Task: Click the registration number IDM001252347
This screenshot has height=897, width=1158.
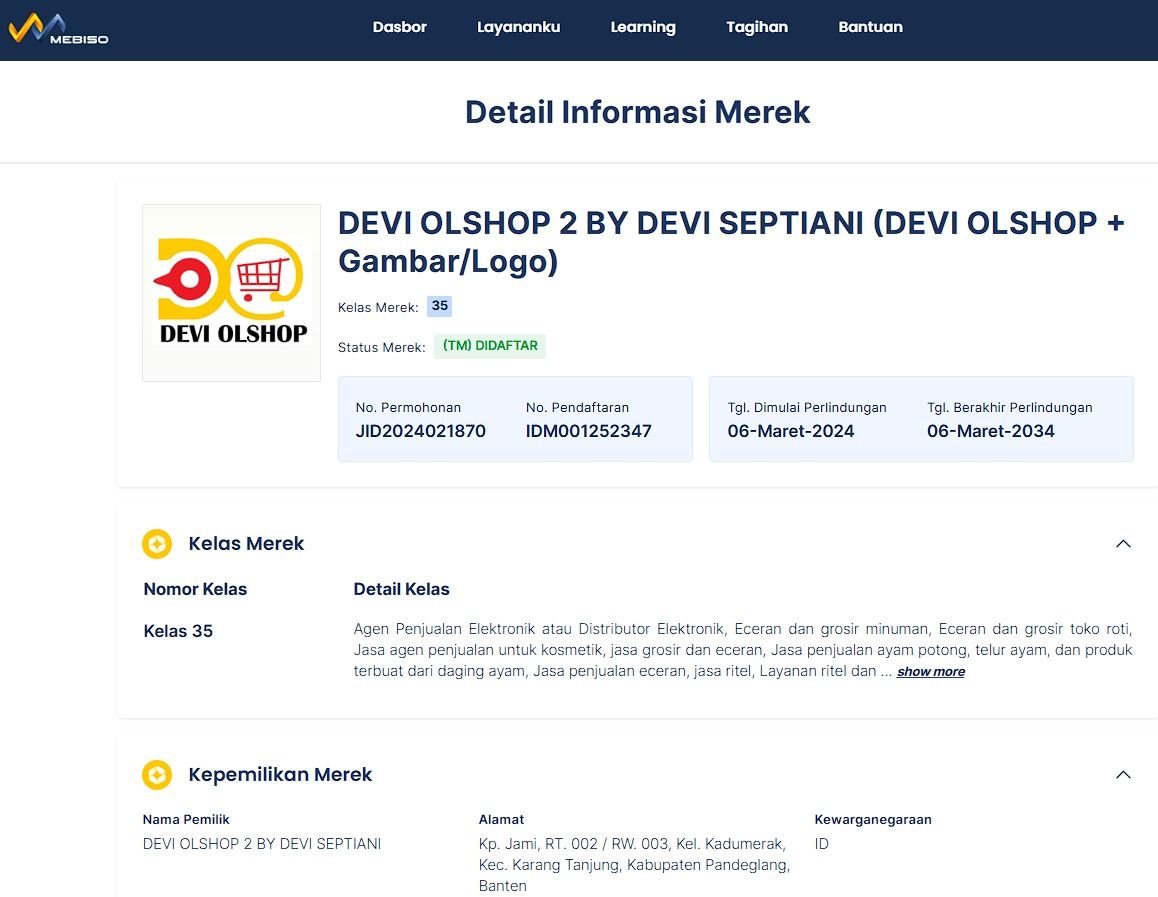Action: point(589,431)
